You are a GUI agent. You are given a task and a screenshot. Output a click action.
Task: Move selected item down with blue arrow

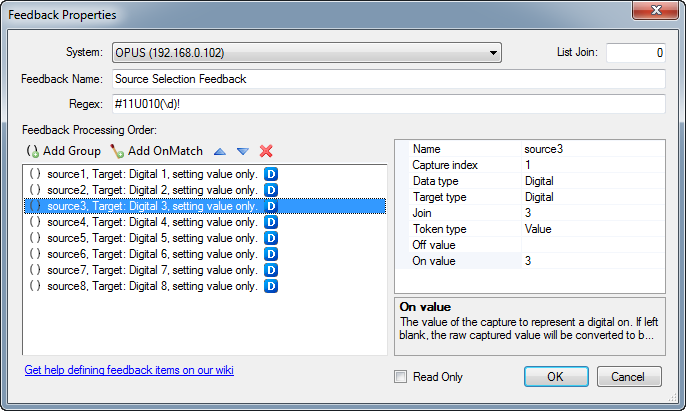click(243, 151)
